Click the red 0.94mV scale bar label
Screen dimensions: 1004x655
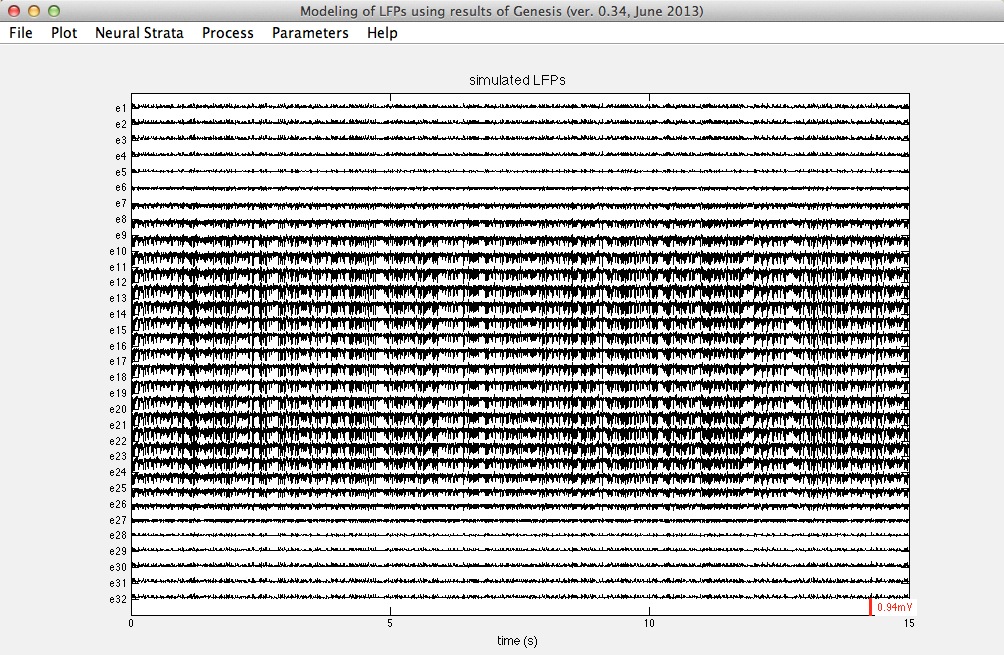tap(893, 607)
